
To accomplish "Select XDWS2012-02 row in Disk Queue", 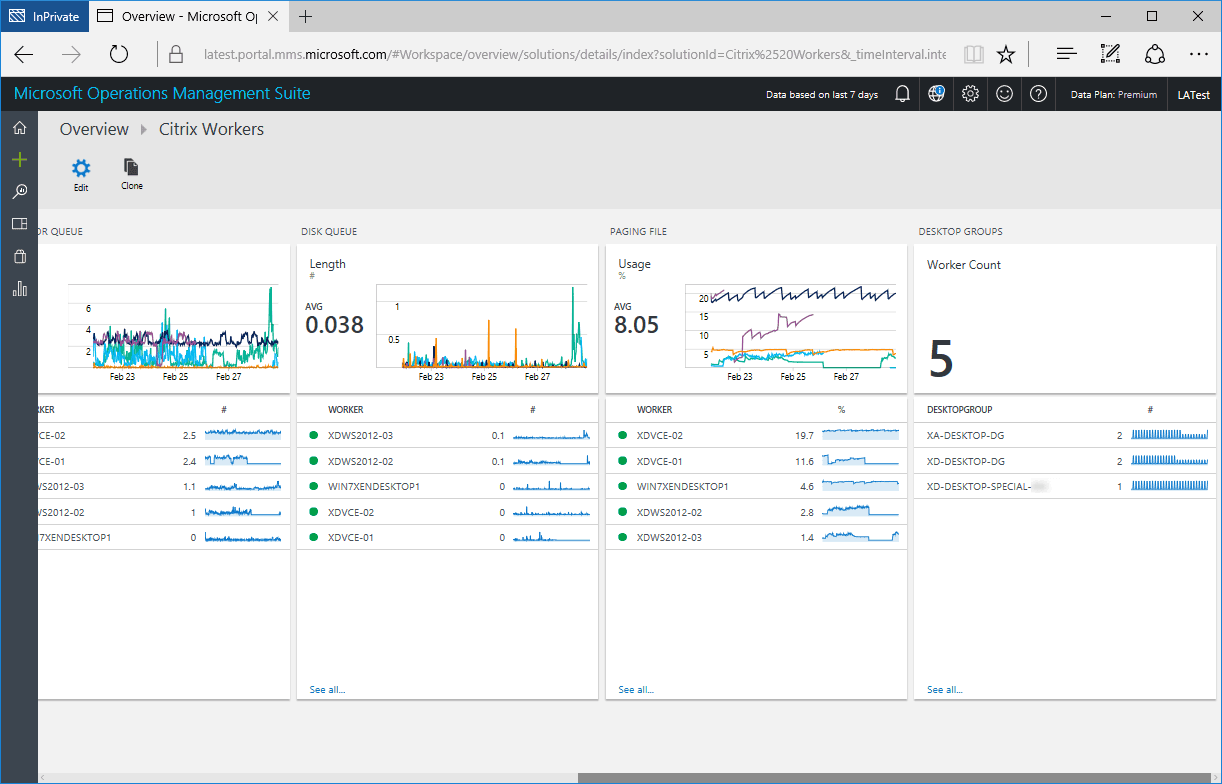I will coord(447,461).
